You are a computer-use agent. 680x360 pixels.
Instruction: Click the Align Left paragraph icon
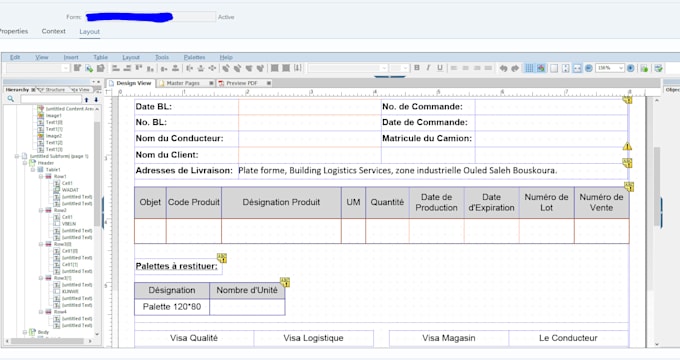(x=454, y=68)
